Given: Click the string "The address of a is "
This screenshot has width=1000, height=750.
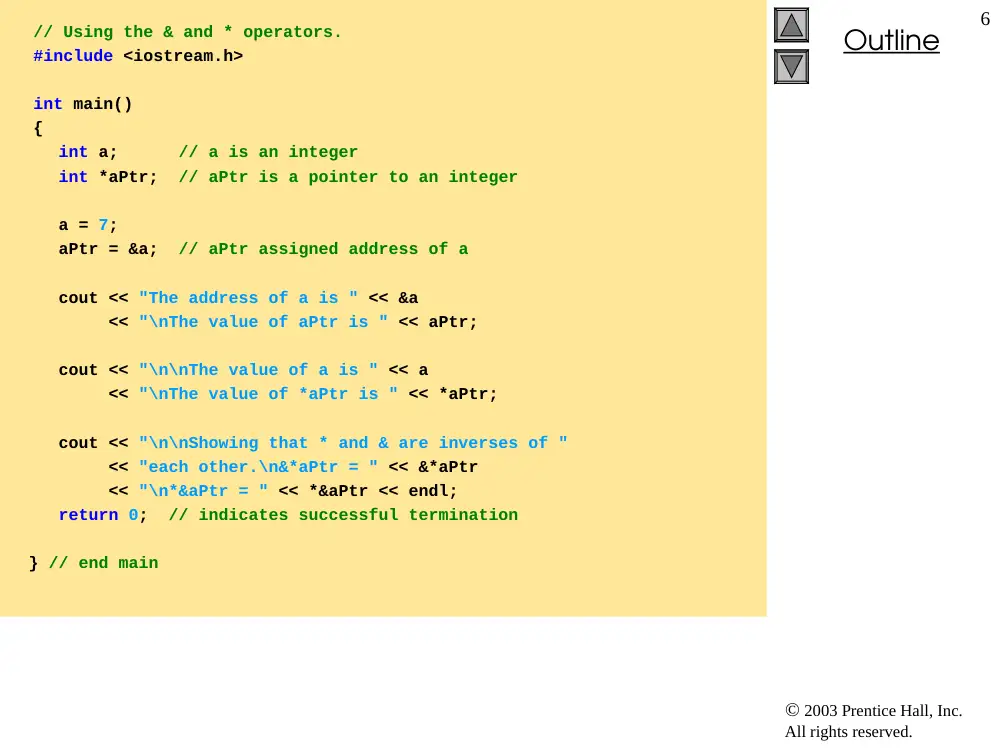Looking at the screenshot, I should tap(248, 298).
